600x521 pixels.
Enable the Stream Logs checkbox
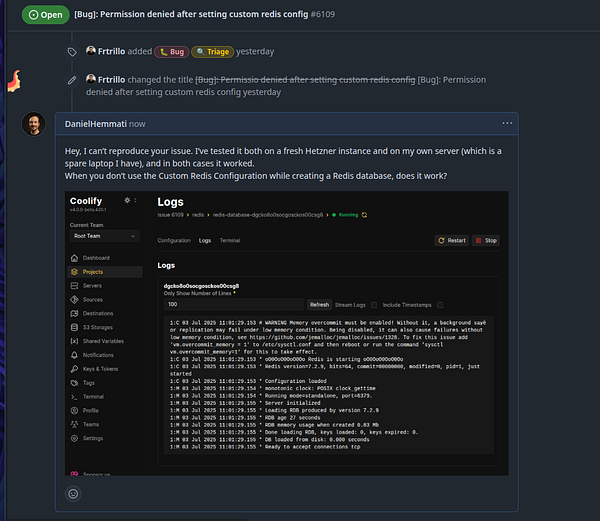(374, 305)
